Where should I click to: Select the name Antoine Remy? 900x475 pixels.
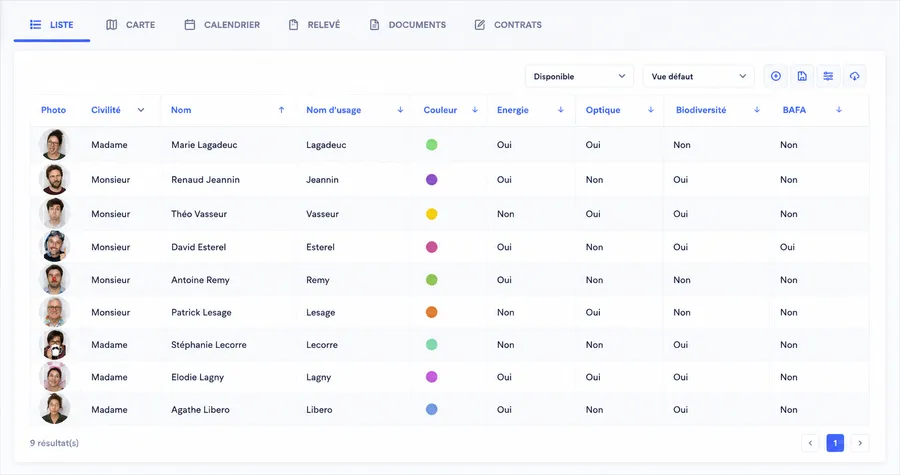(x=200, y=280)
